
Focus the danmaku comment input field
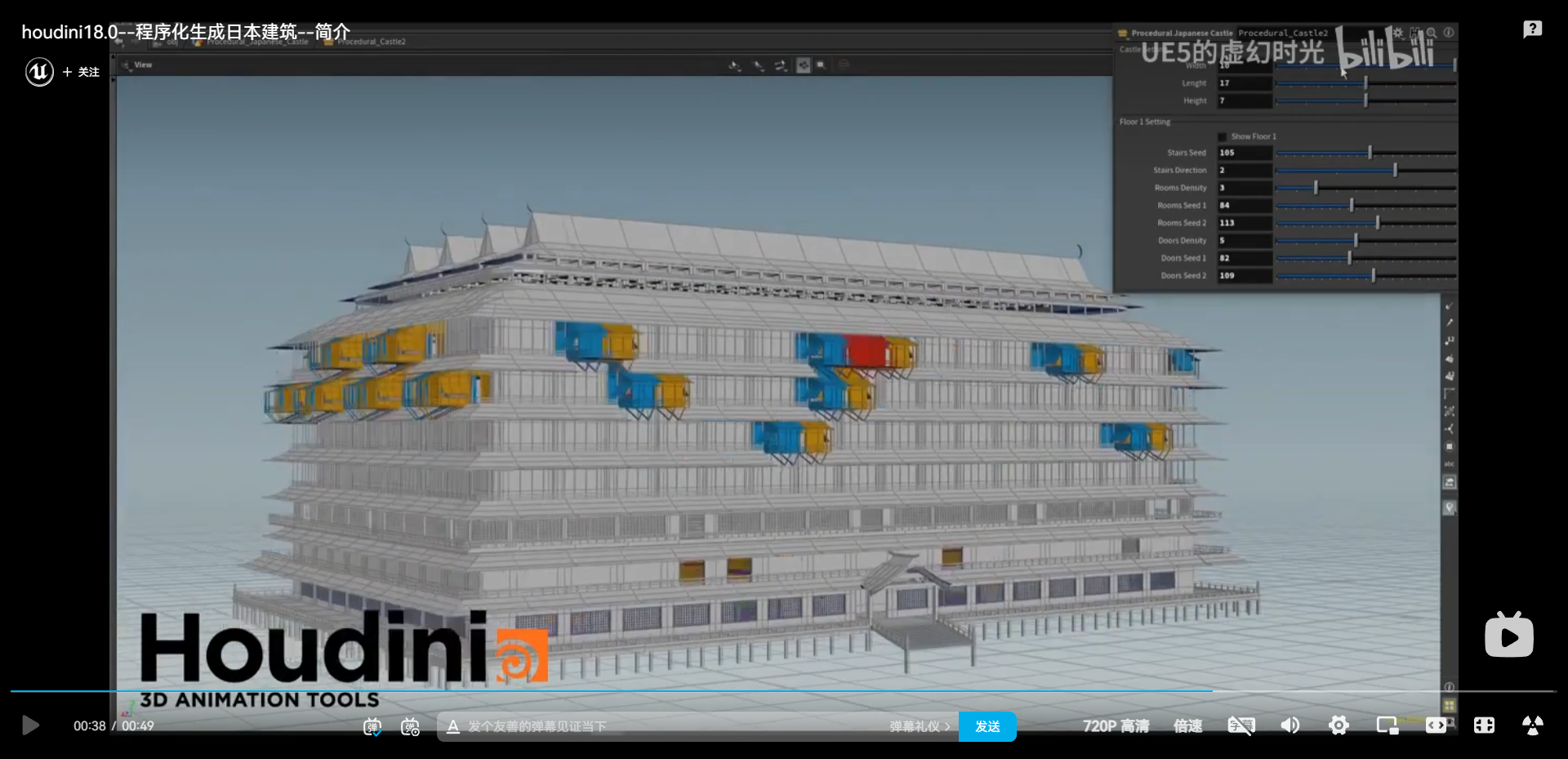click(x=674, y=726)
